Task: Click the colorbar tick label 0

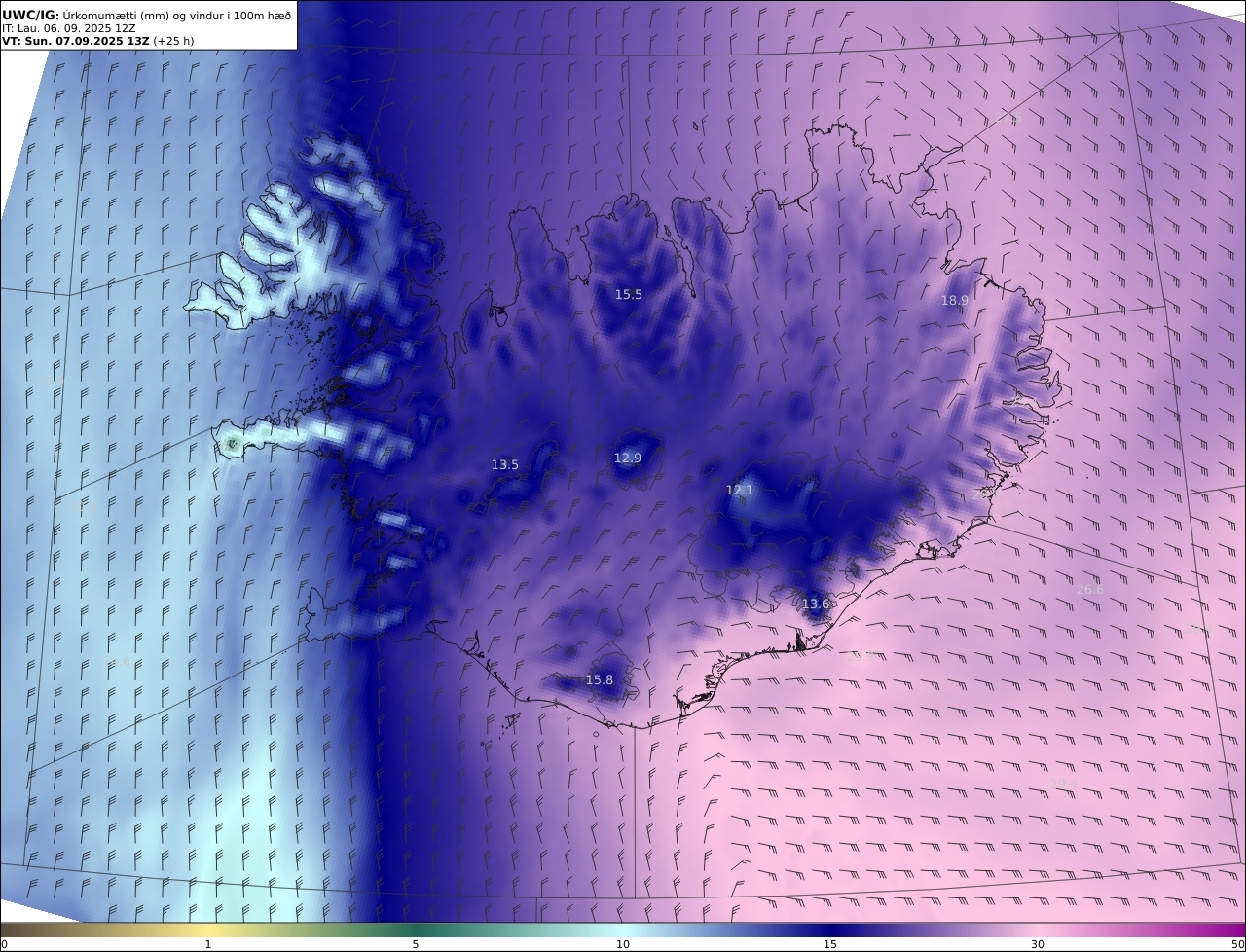Action: [x=4, y=944]
